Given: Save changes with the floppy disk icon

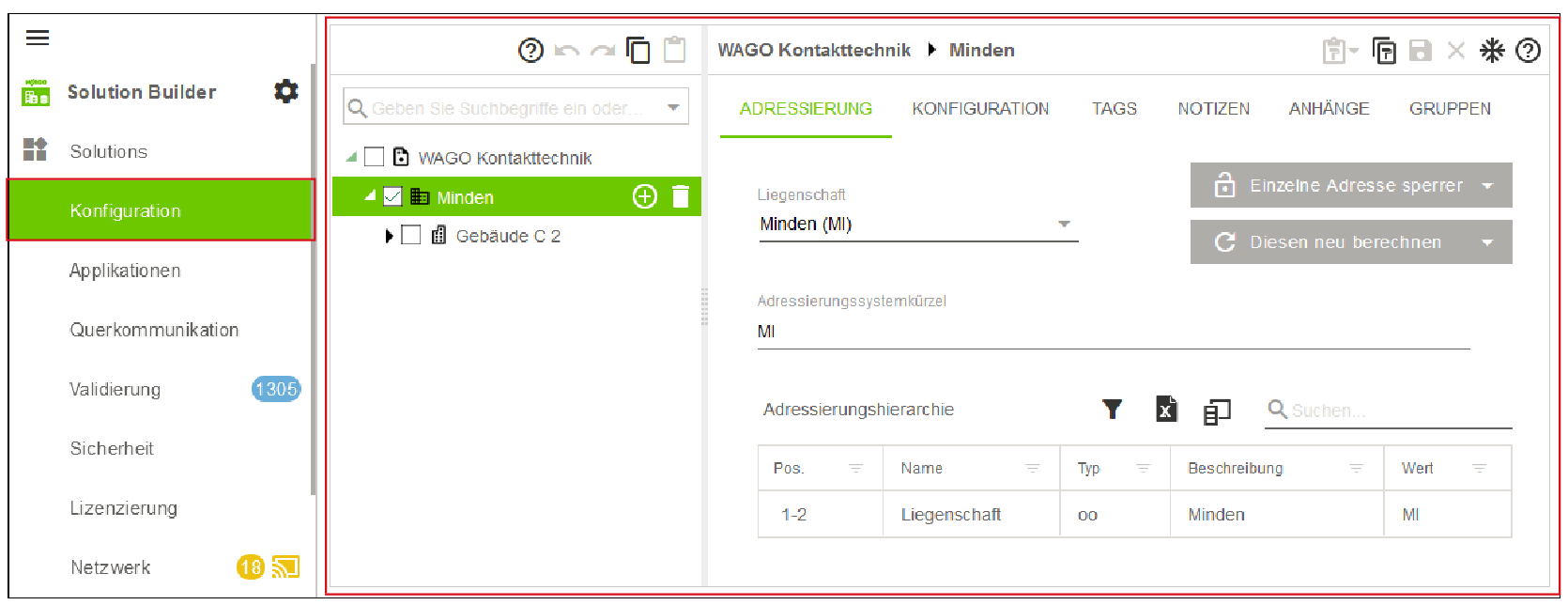Looking at the screenshot, I should (1421, 51).
